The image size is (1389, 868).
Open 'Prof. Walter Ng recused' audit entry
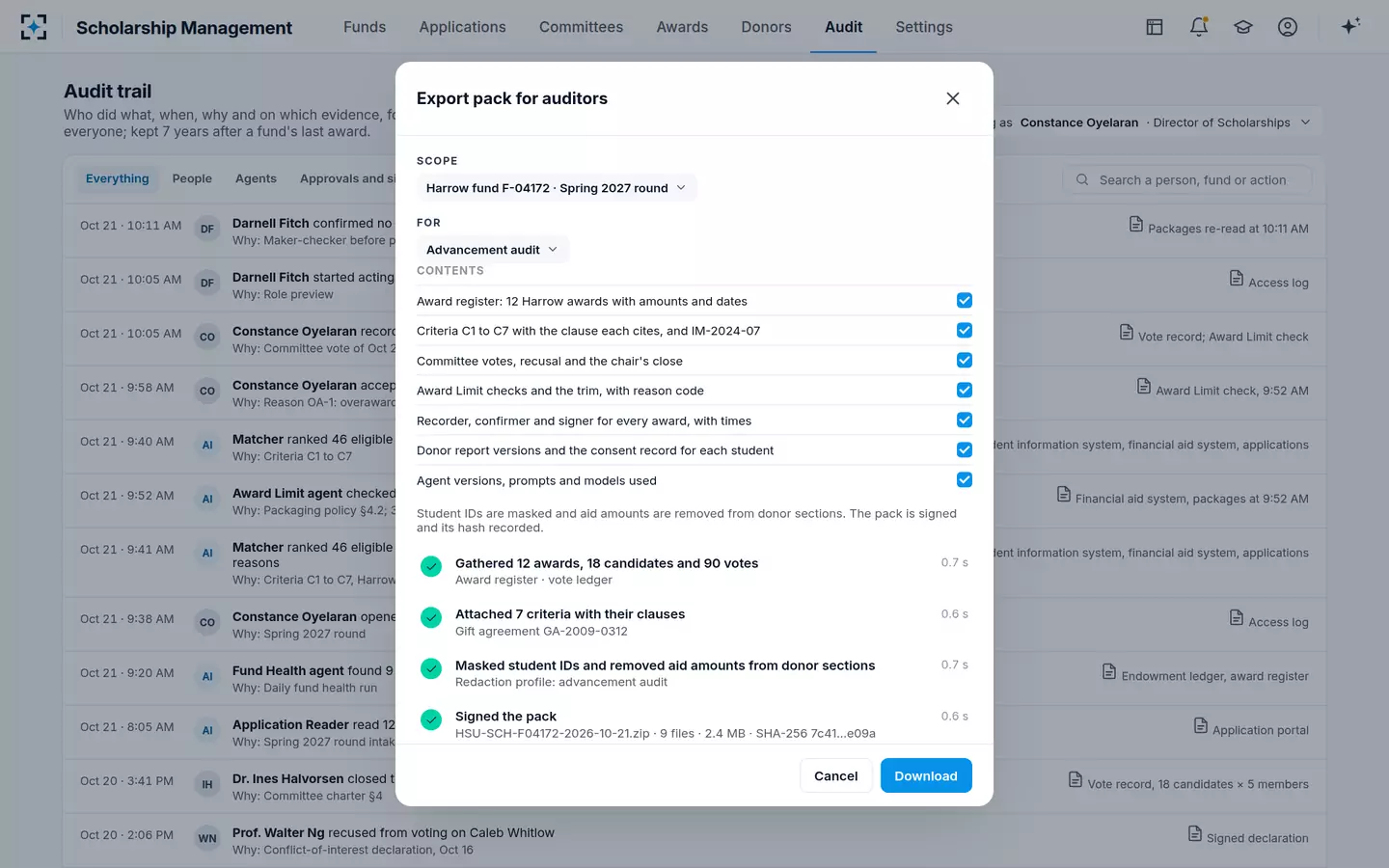pos(694,840)
